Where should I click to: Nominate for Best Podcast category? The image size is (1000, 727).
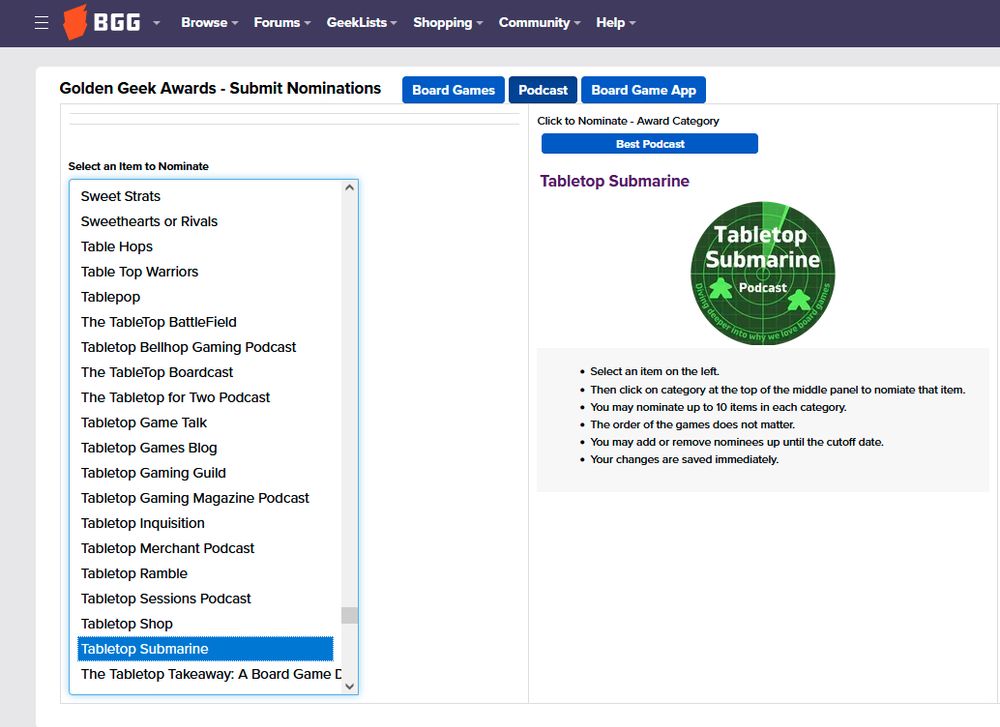tap(650, 144)
